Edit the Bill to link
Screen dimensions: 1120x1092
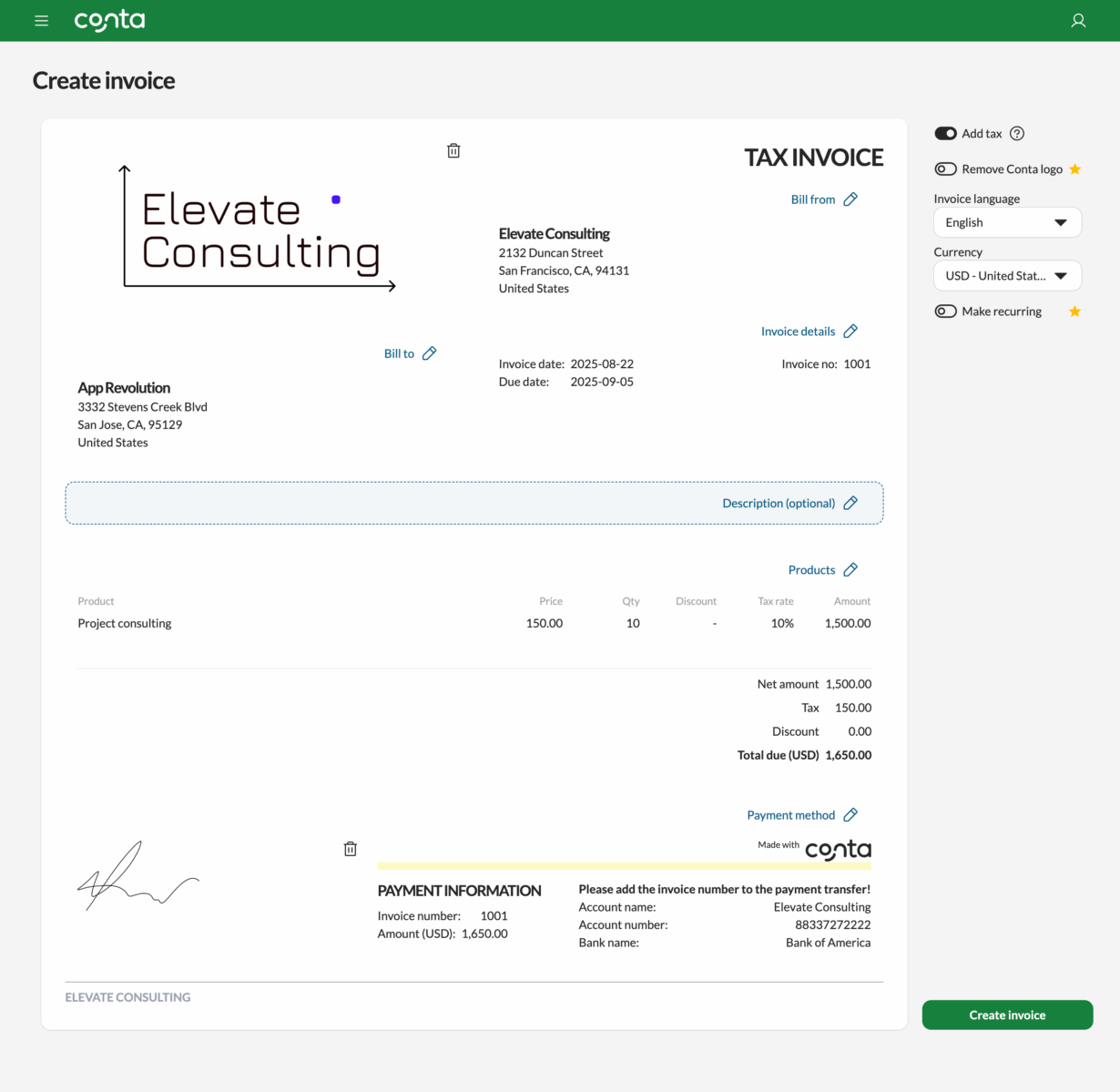[399, 353]
